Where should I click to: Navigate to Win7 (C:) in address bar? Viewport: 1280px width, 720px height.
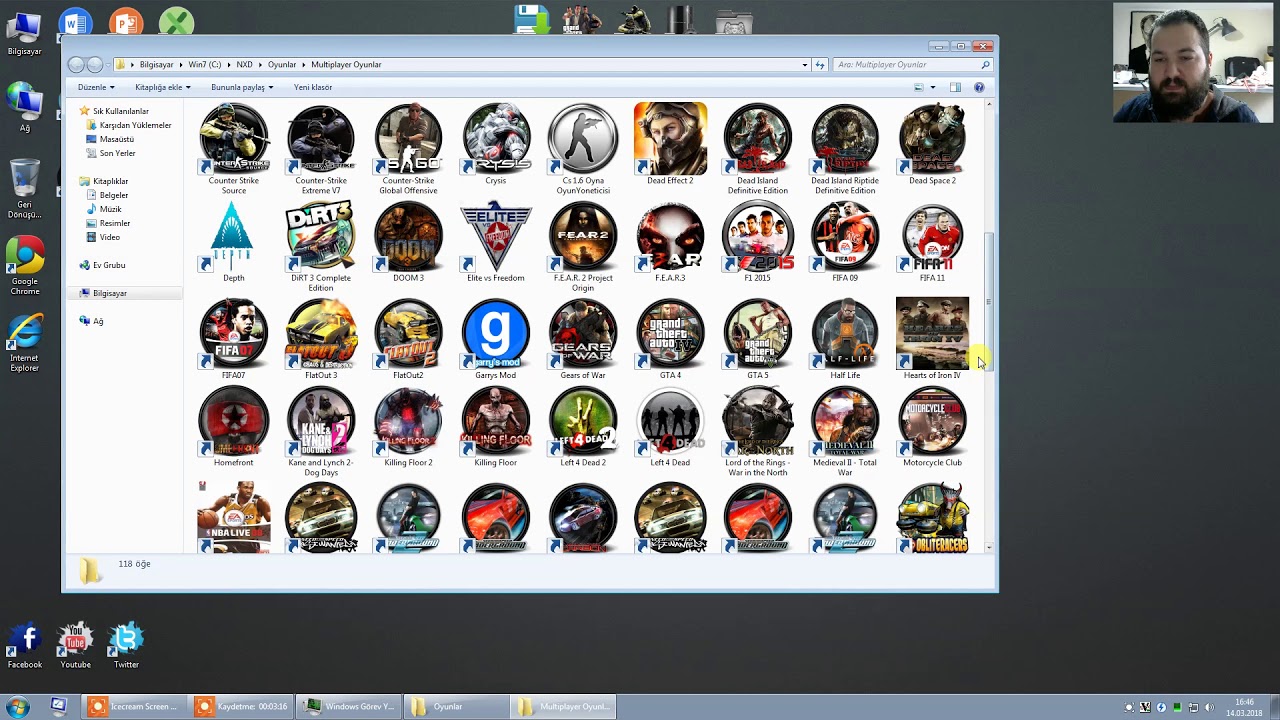[x=205, y=64]
